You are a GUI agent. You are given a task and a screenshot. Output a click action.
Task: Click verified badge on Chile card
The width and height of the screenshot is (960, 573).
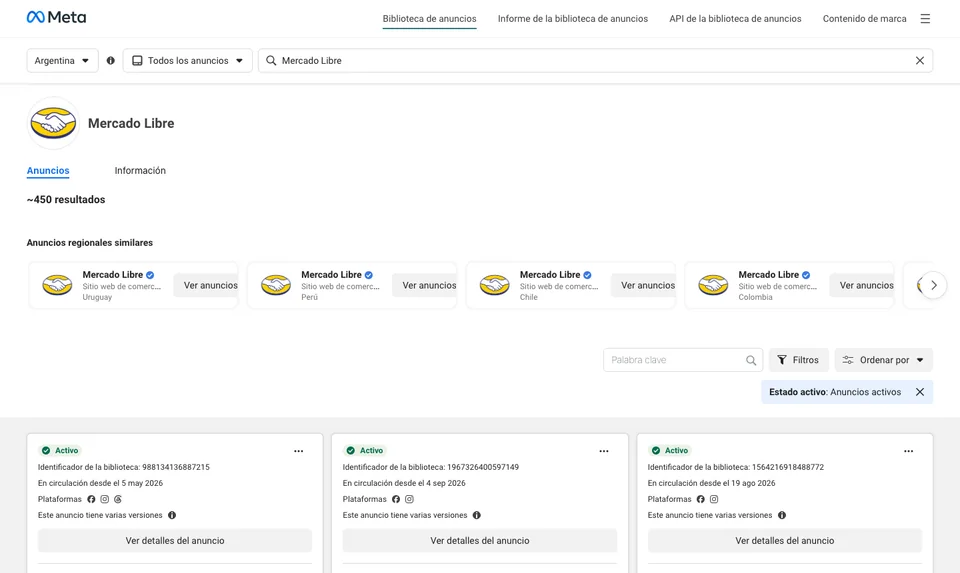[x=587, y=275]
